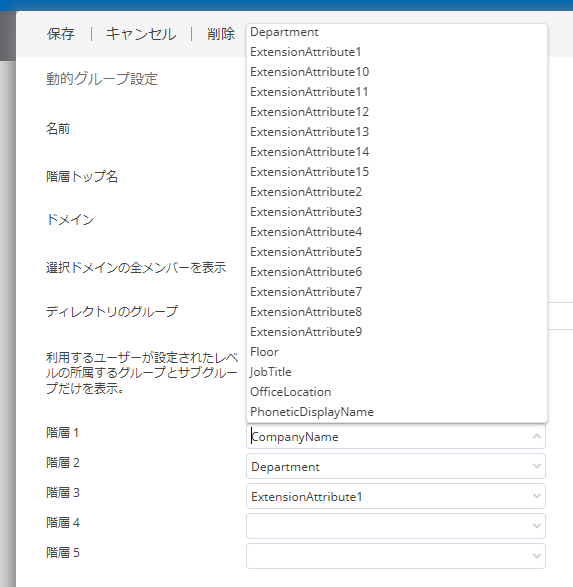573x587 pixels.
Task: Choose ExtensionAttribute10 in the list
Action: point(397,72)
